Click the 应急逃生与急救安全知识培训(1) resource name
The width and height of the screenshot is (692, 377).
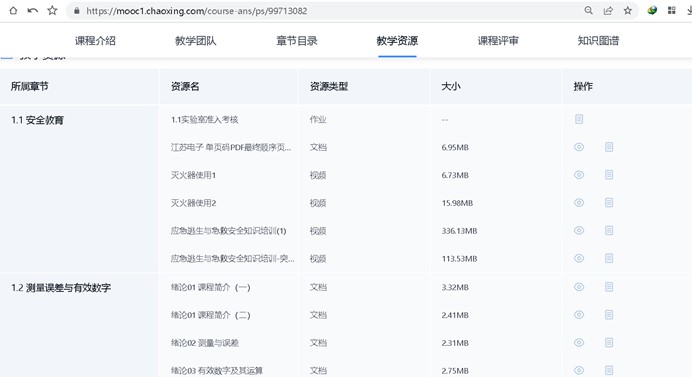[x=229, y=231]
